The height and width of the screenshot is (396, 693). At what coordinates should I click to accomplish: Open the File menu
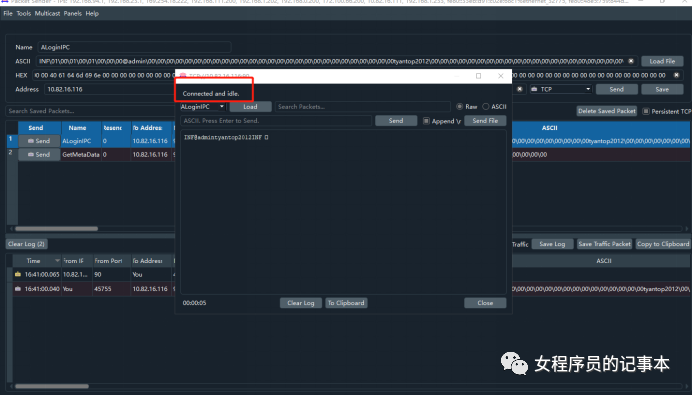[8, 13]
